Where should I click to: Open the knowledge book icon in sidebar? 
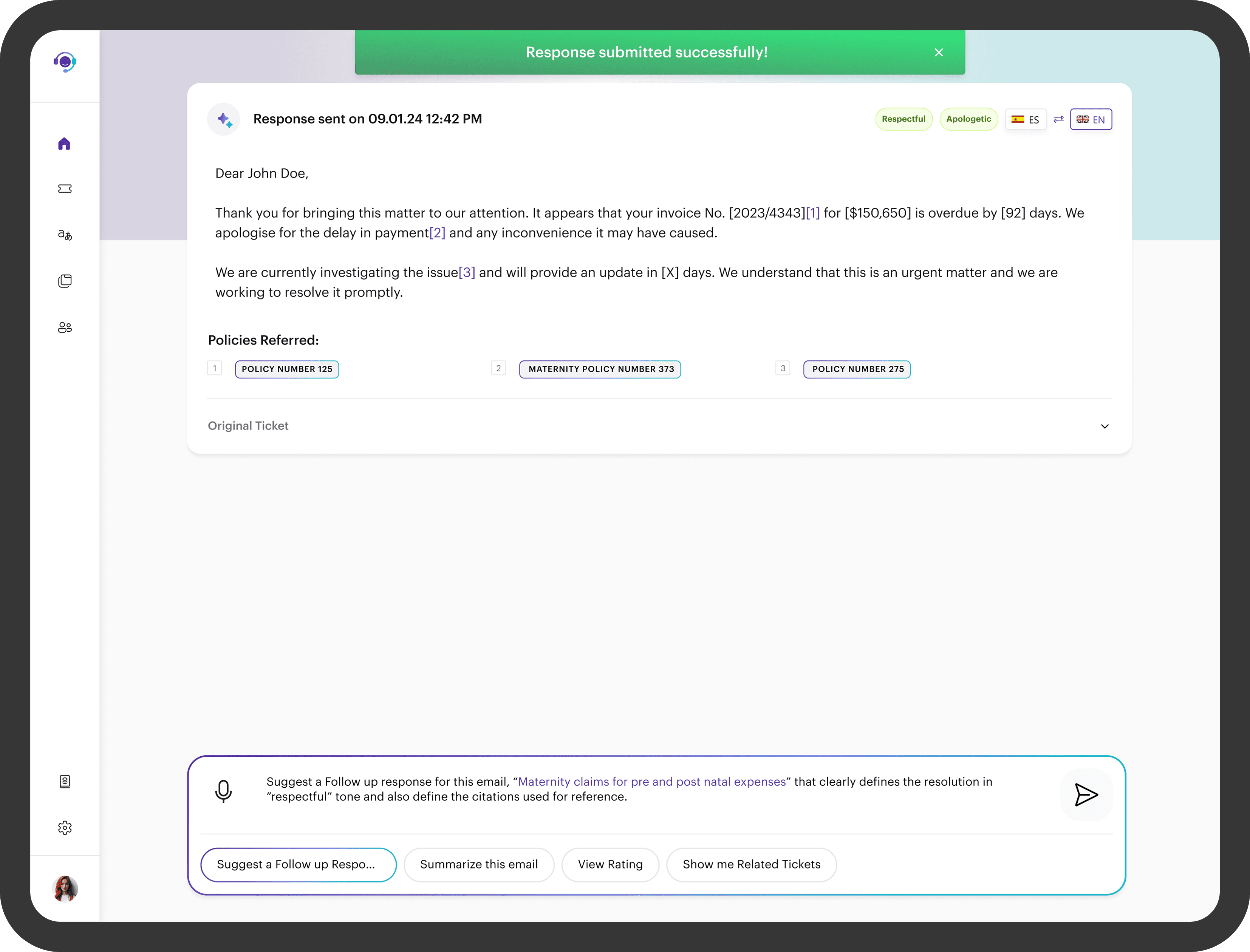pyautogui.click(x=65, y=781)
